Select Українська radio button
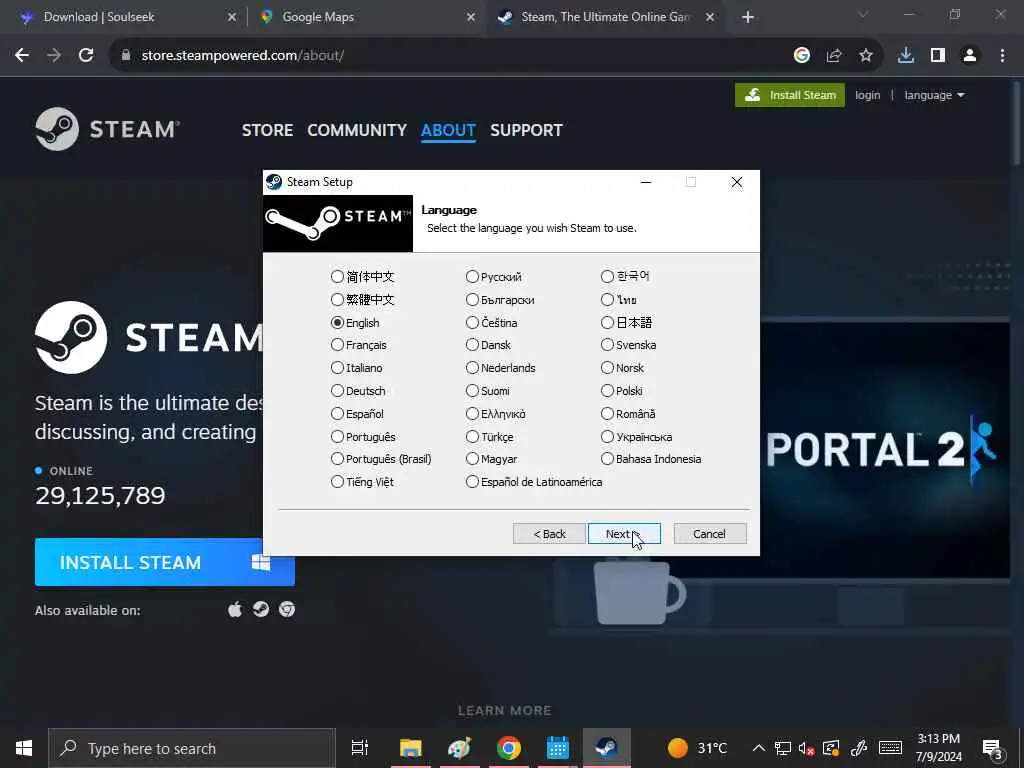 pos(607,436)
